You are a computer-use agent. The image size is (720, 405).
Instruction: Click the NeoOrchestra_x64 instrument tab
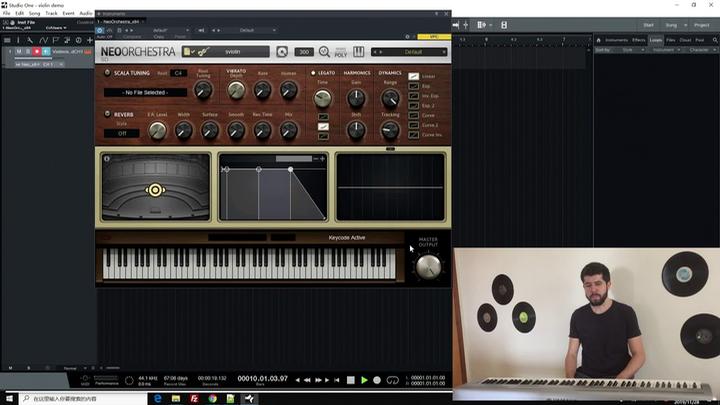[x=120, y=22]
